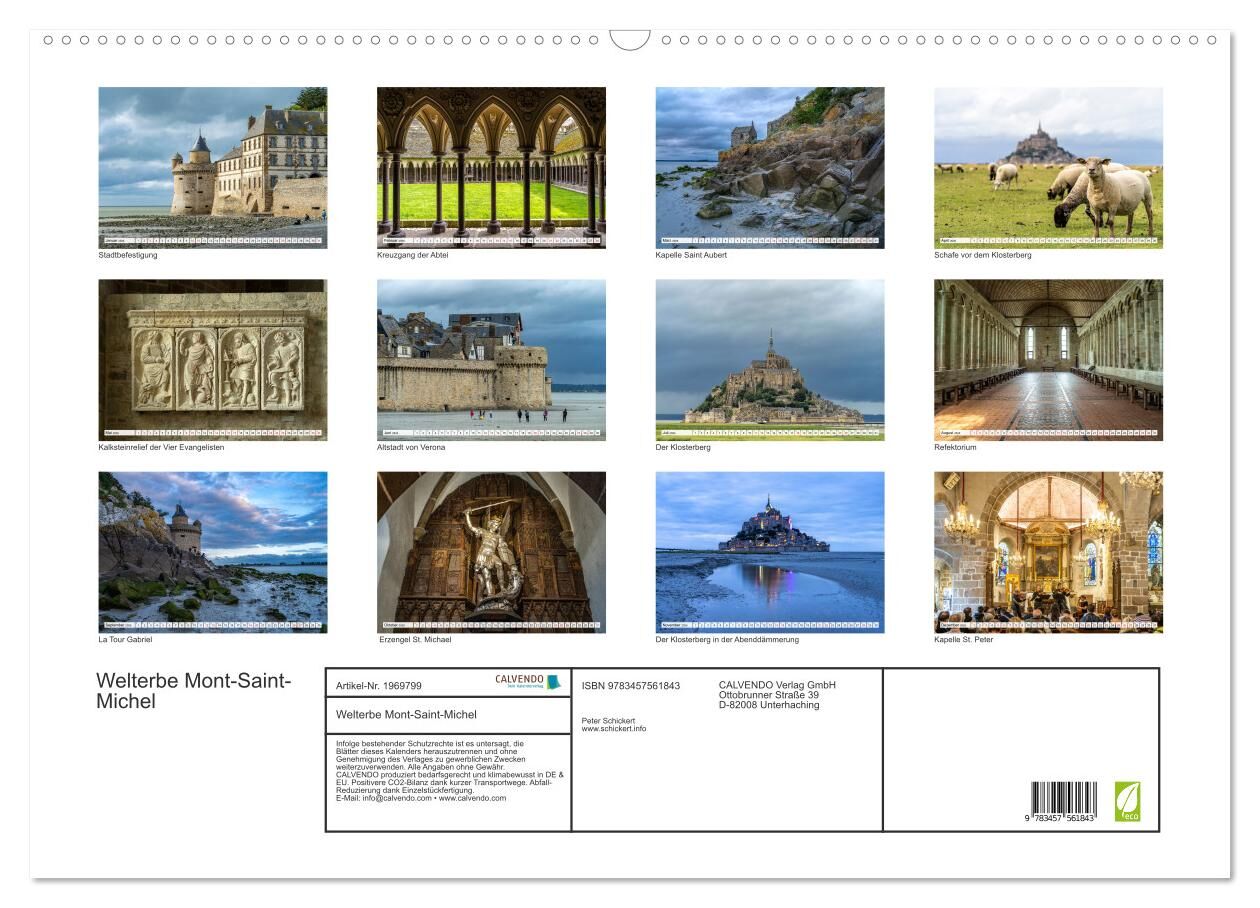This screenshot has height=908, width=1260.
Task: Open the Kreuzgang der Abtei photo
Action: click(x=491, y=166)
